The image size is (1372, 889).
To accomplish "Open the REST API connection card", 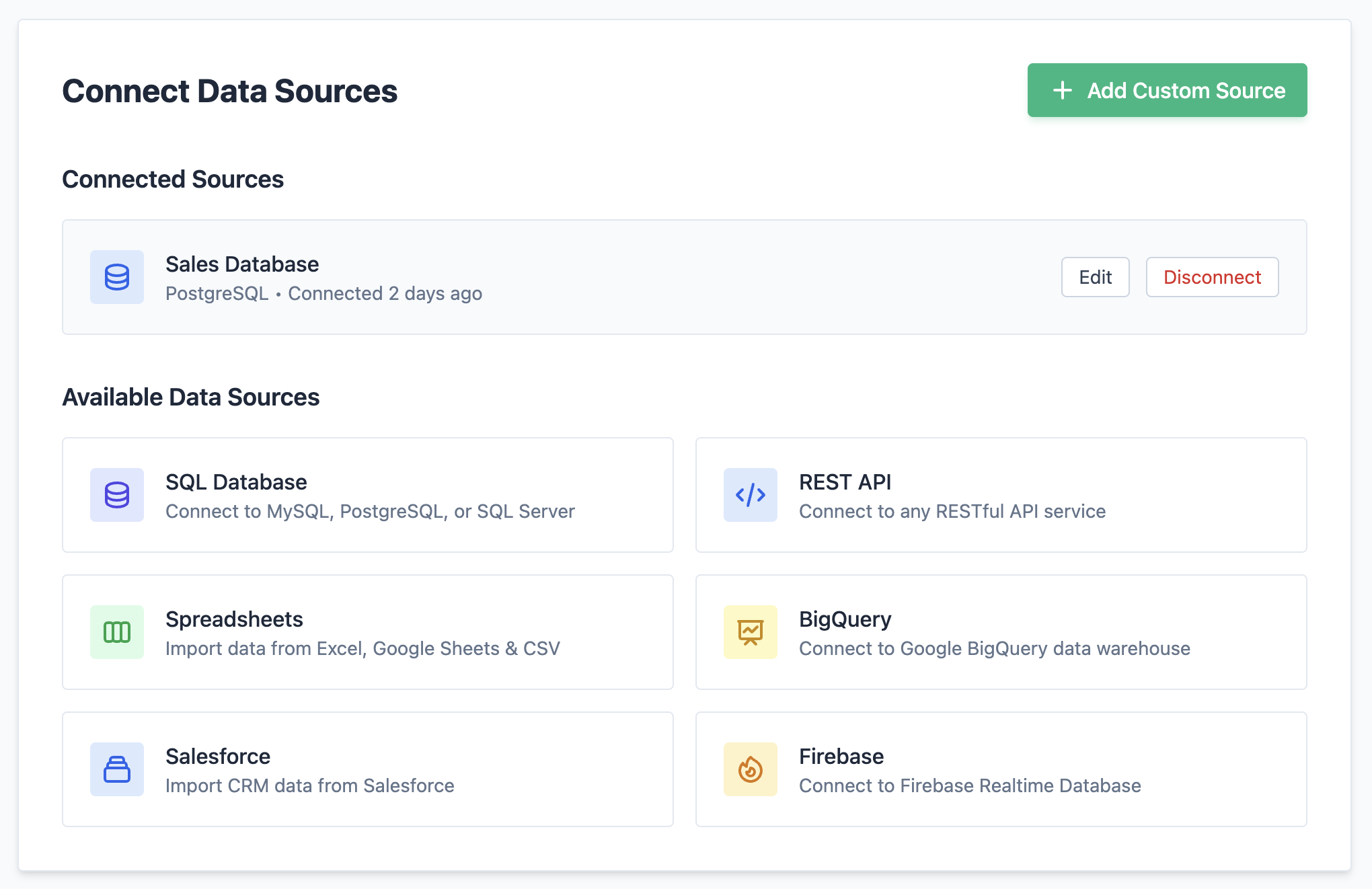I will coord(1001,495).
